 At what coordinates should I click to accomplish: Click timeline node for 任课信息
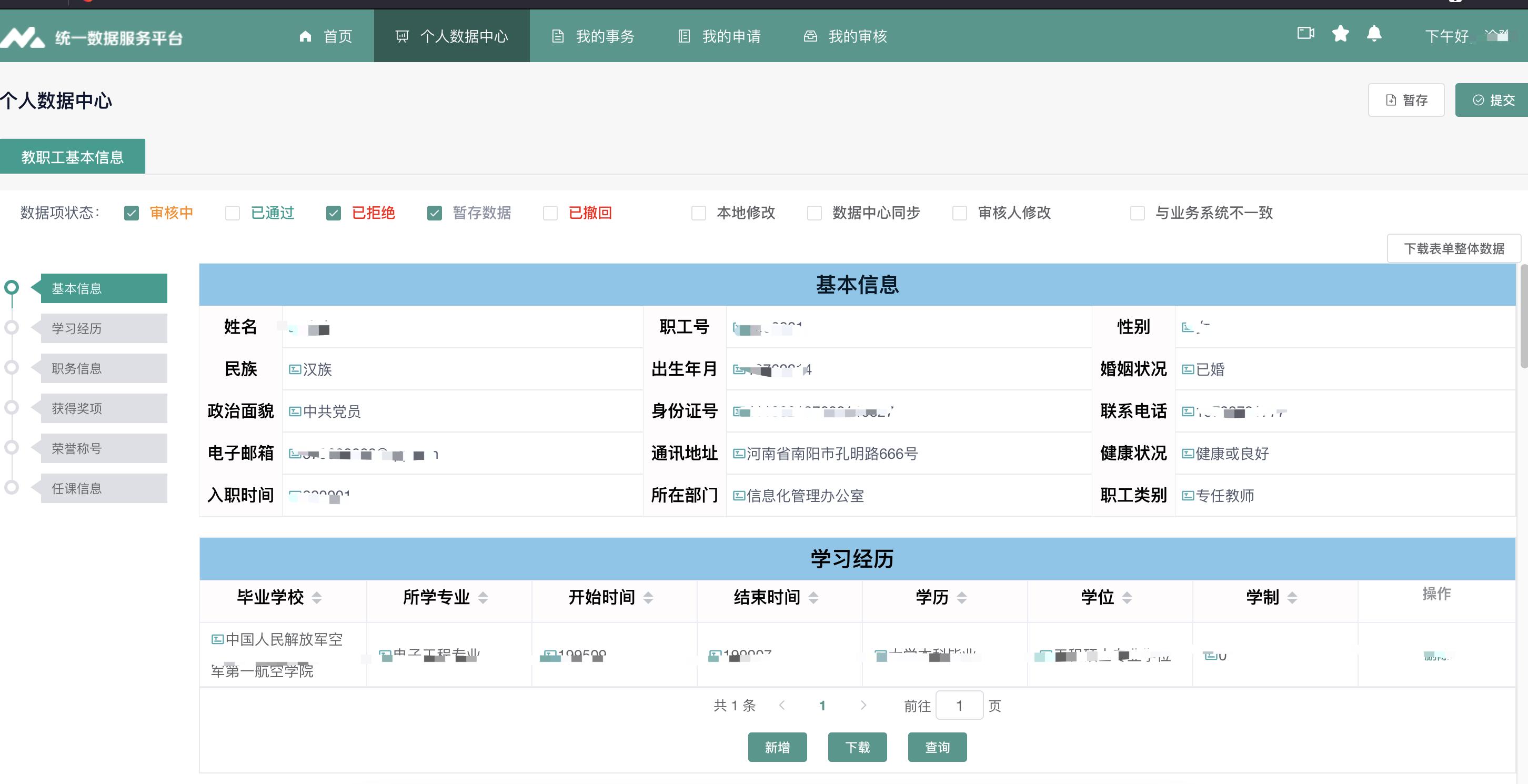coord(11,487)
